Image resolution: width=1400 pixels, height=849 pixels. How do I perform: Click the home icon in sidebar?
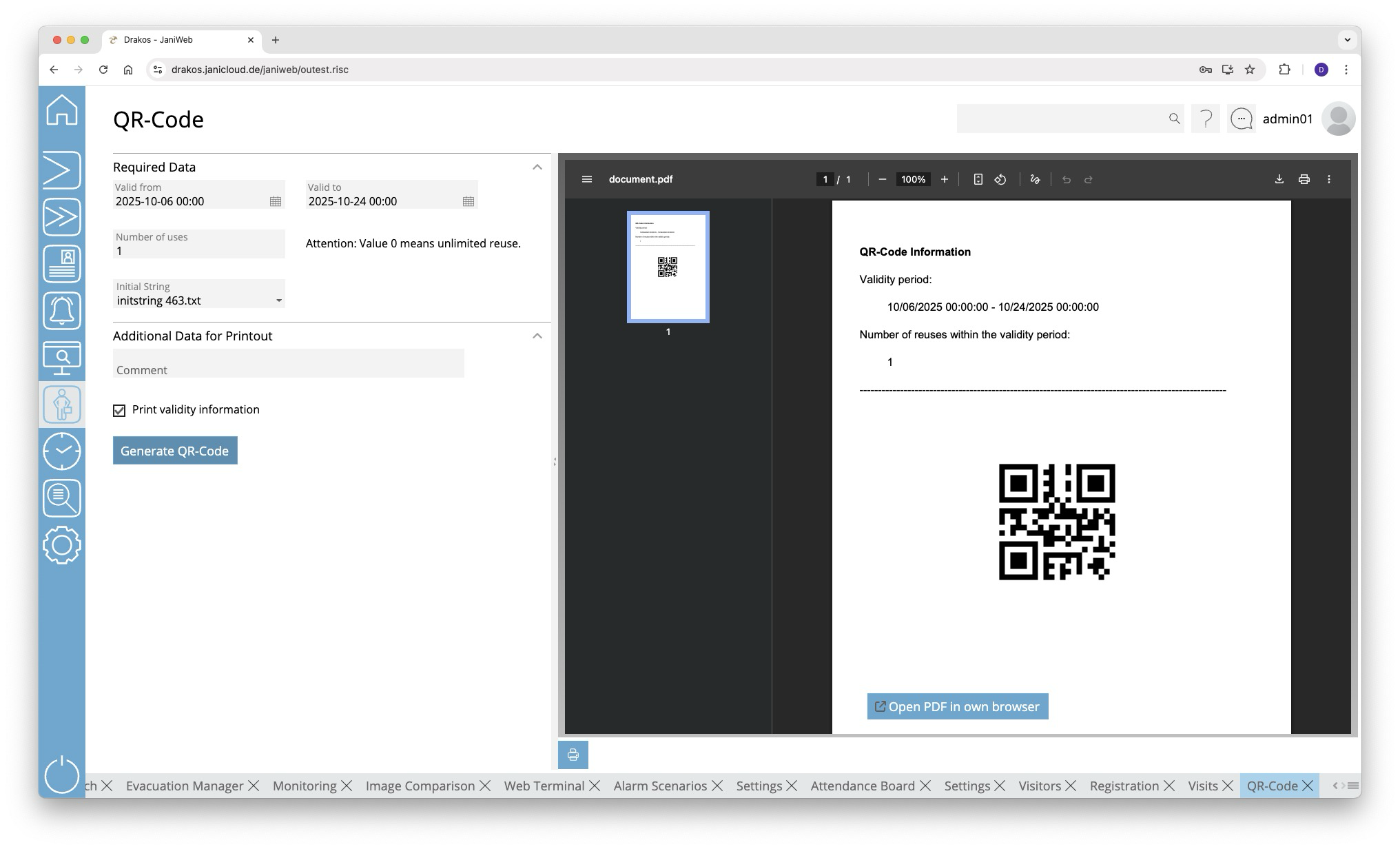(x=62, y=110)
